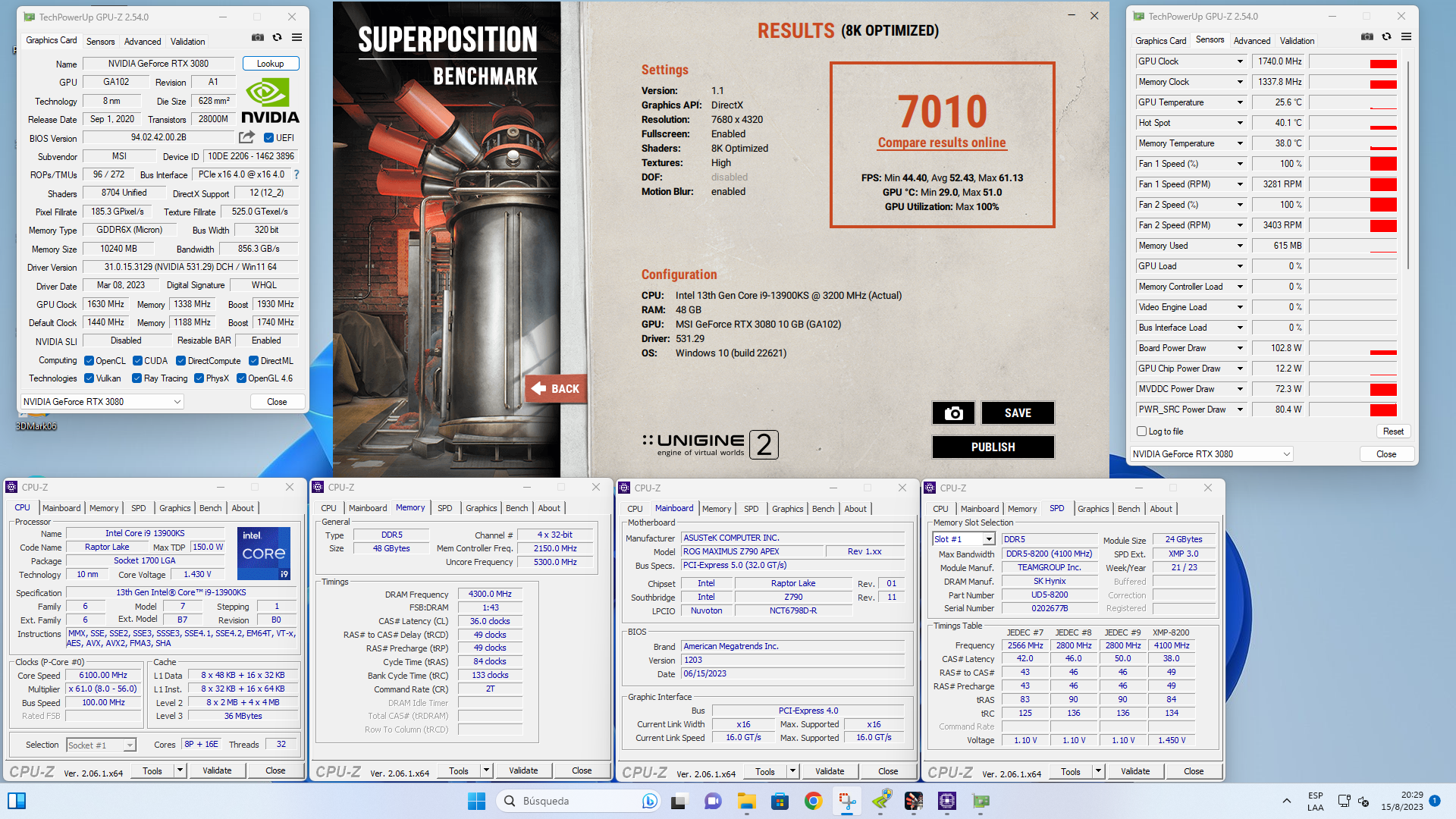The width and height of the screenshot is (1456, 819).
Task: Click the camera icon in GPU-Z Sensors window
Action: (1367, 36)
